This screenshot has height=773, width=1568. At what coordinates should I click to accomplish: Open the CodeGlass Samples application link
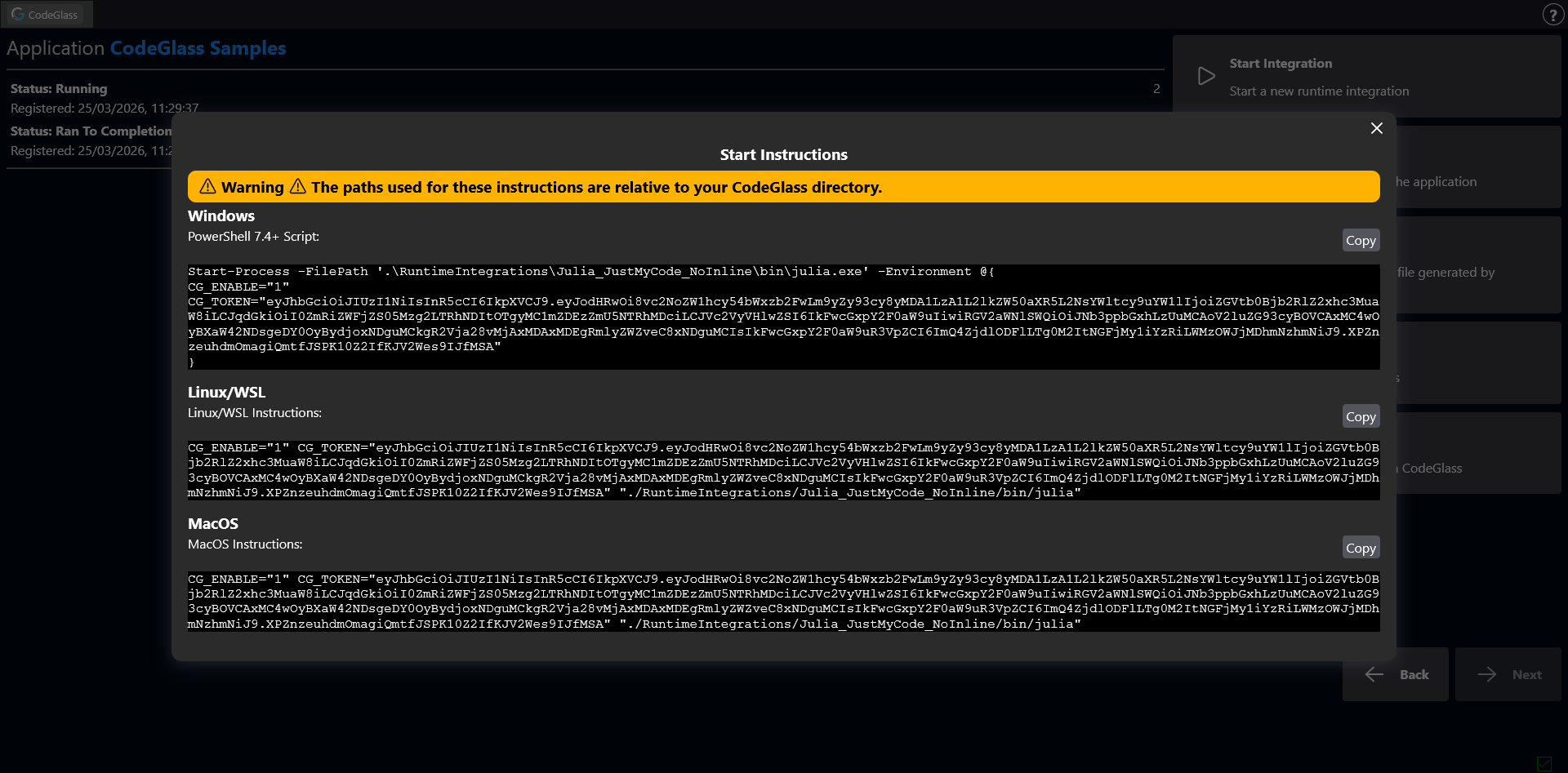198,48
